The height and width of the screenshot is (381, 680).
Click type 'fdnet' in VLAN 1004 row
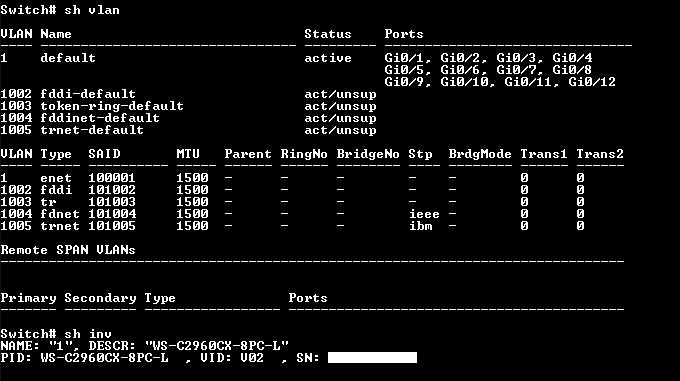[60, 214]
